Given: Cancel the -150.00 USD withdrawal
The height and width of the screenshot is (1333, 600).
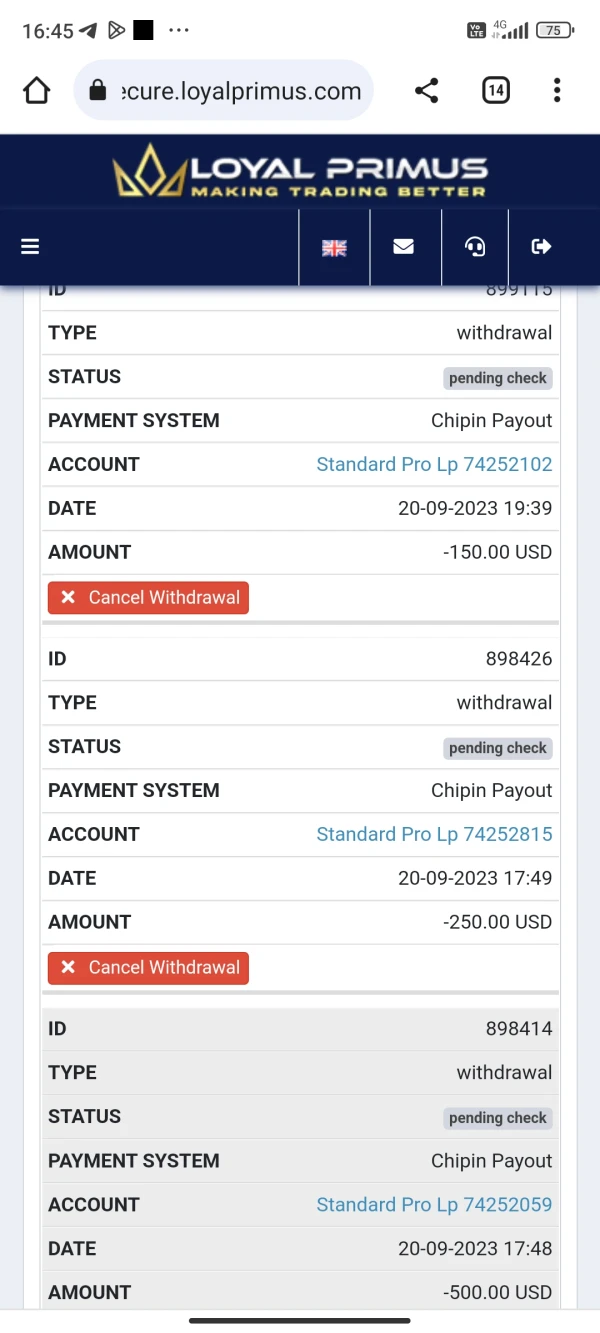Looking at the screenshot, I should point(148,597).
